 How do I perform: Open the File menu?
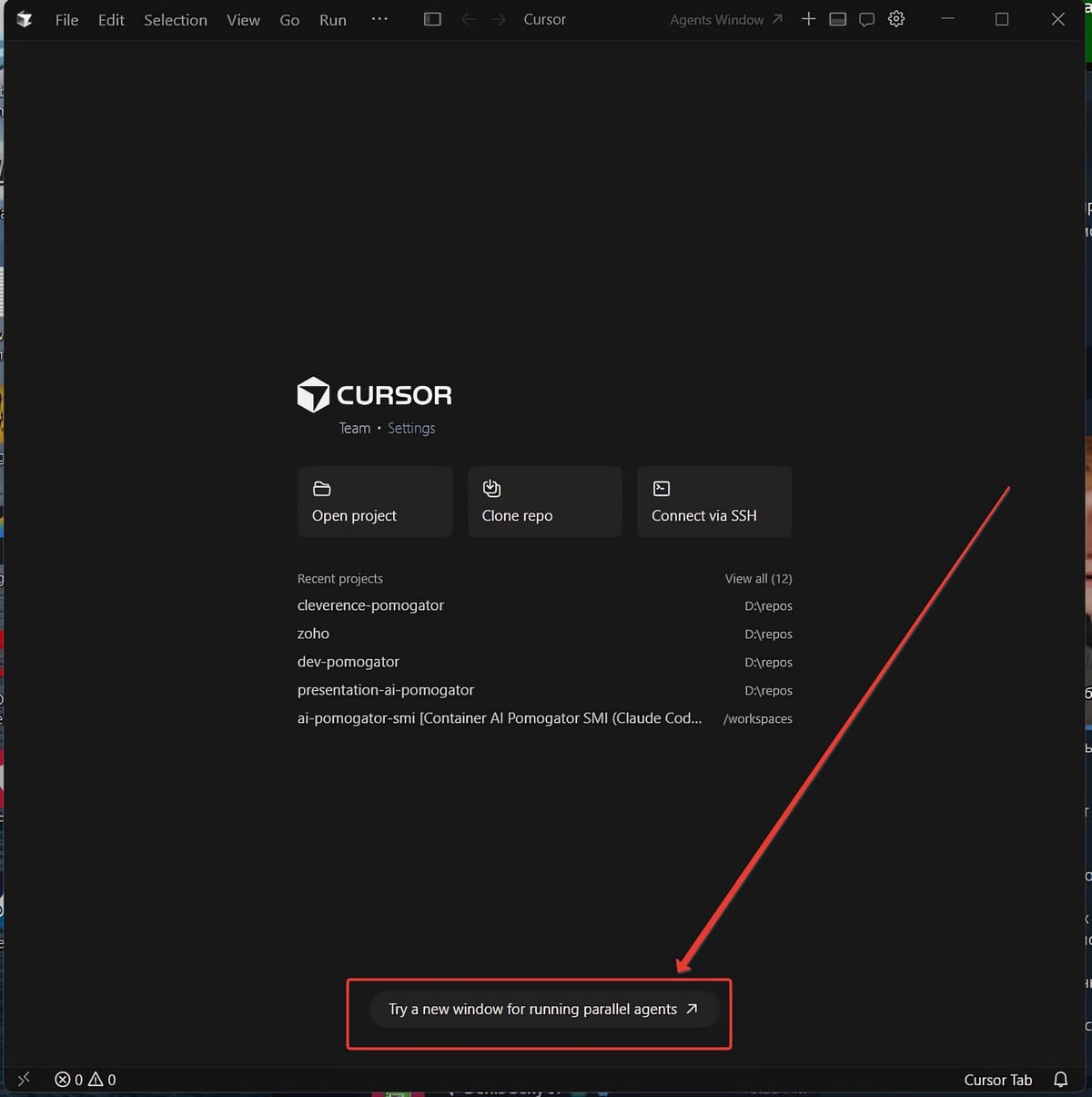pyautogui.click(x=66, y=20)
